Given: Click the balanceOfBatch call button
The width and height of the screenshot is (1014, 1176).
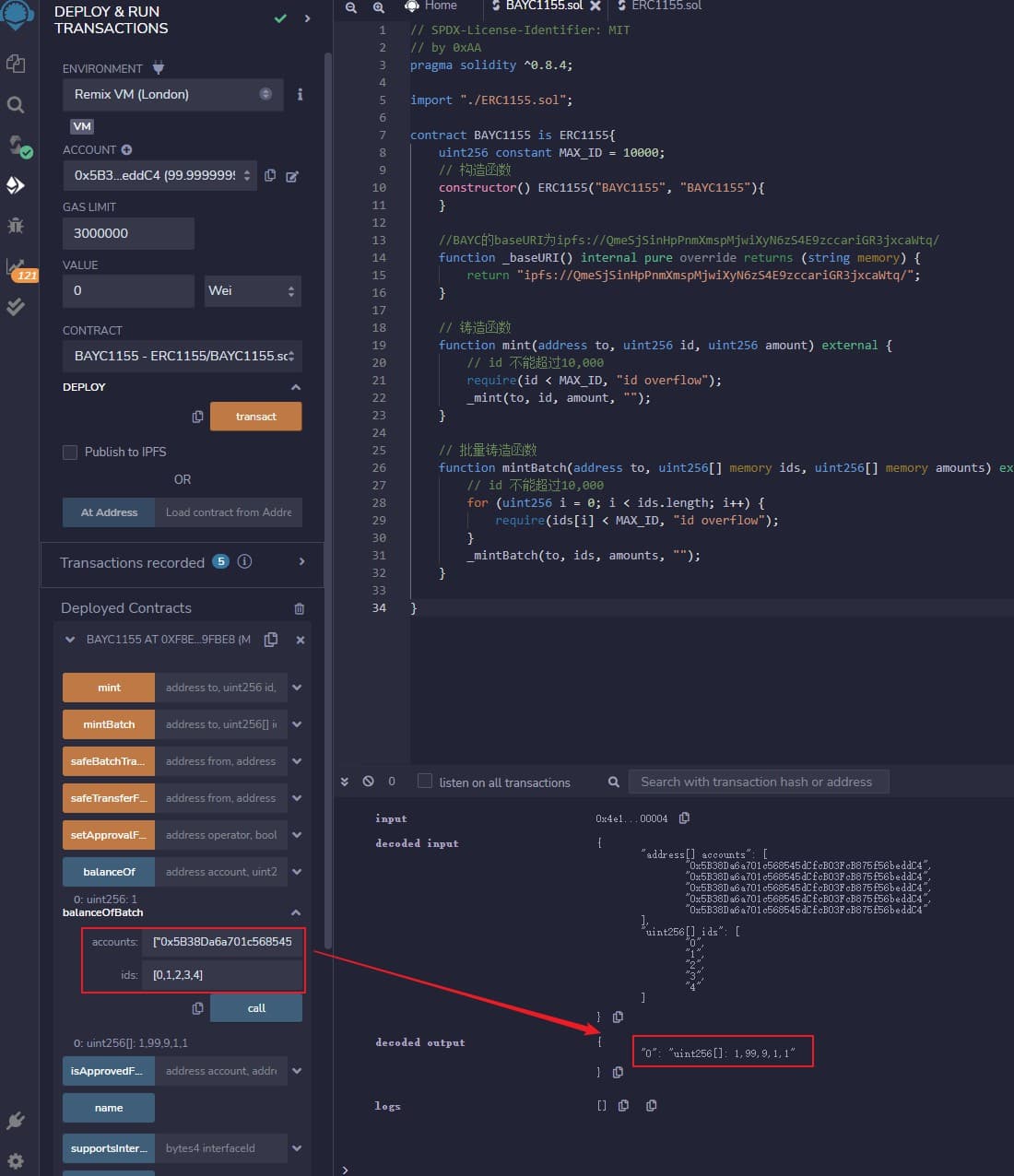Looking at the screenshot, I should coord(256,1008).
